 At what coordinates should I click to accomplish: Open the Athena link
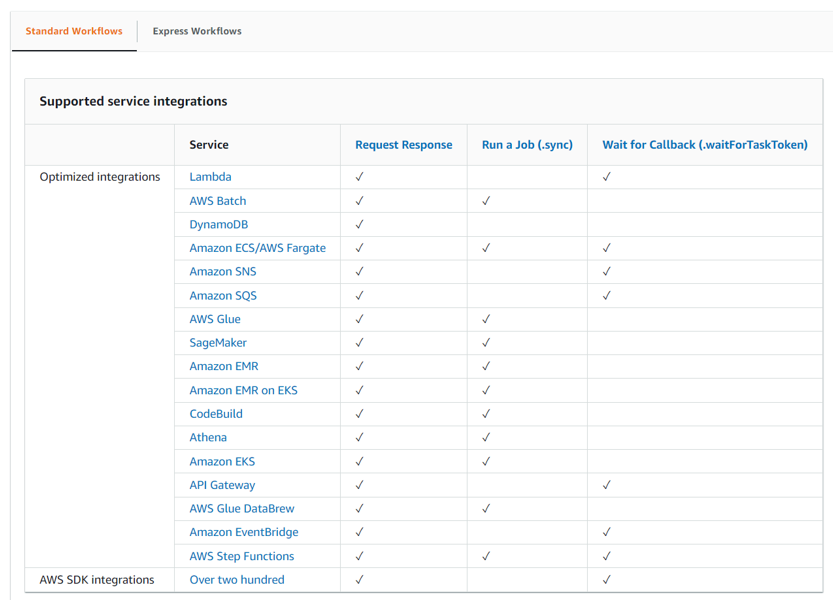[208, 437]
